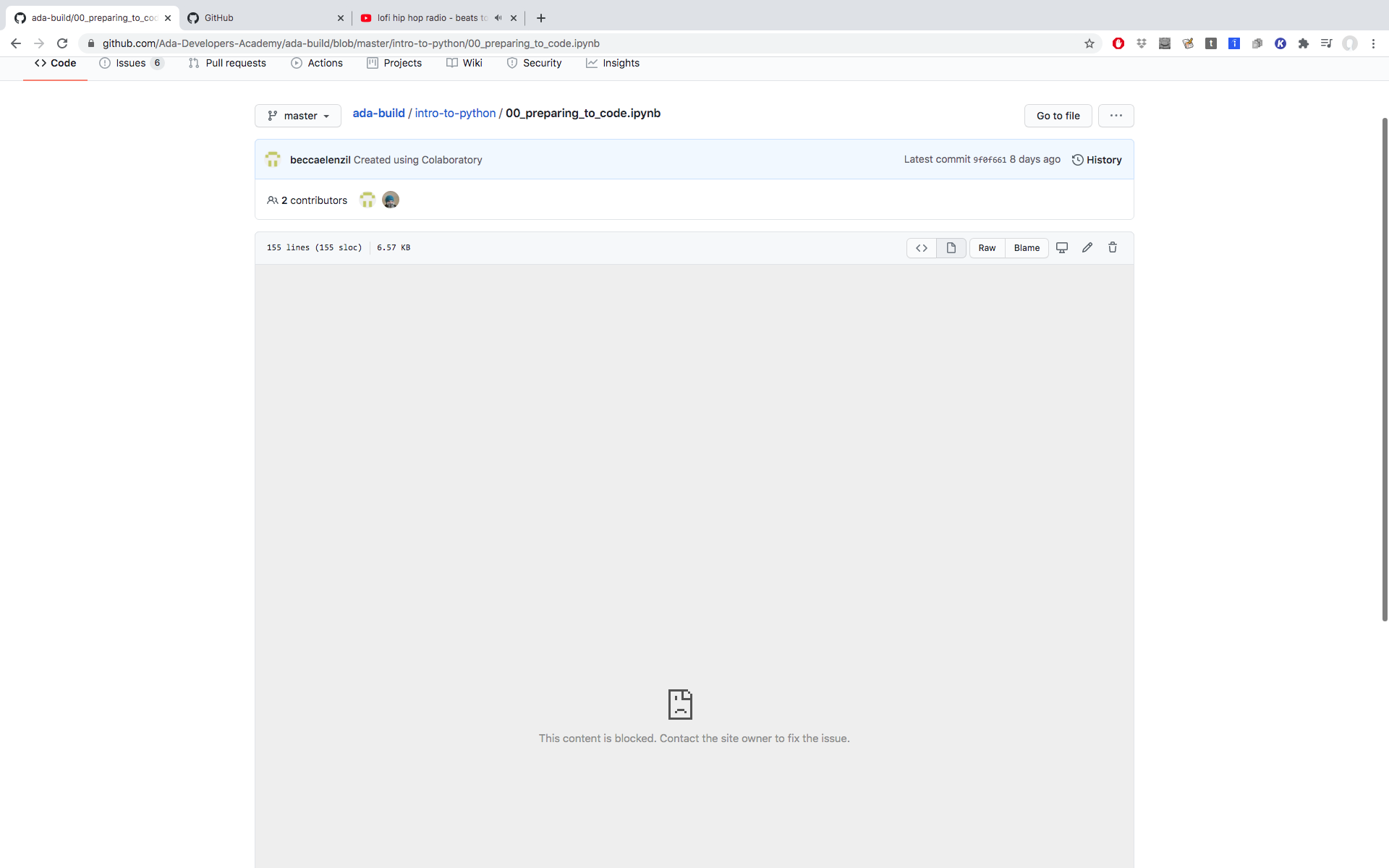1389x868 pixels.
Task: Open the Dropbox browser extension
Action: pos(1142,43)
